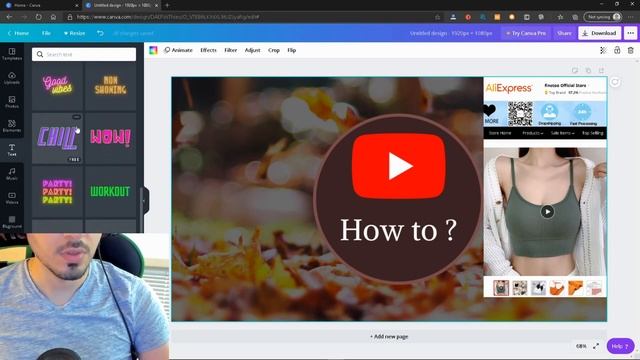Click the page notes icon above canvas
This screenshot has width=640, height=360.
(575, 71)
